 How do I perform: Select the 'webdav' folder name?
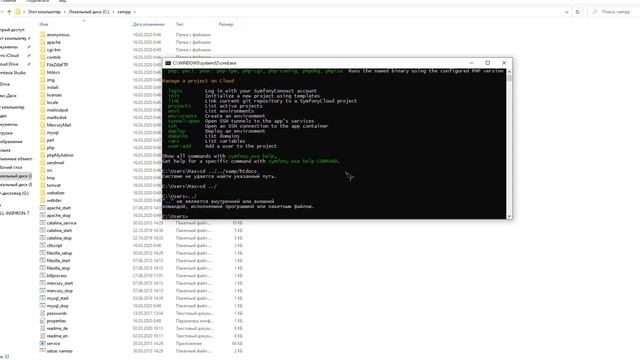(54, 200)
